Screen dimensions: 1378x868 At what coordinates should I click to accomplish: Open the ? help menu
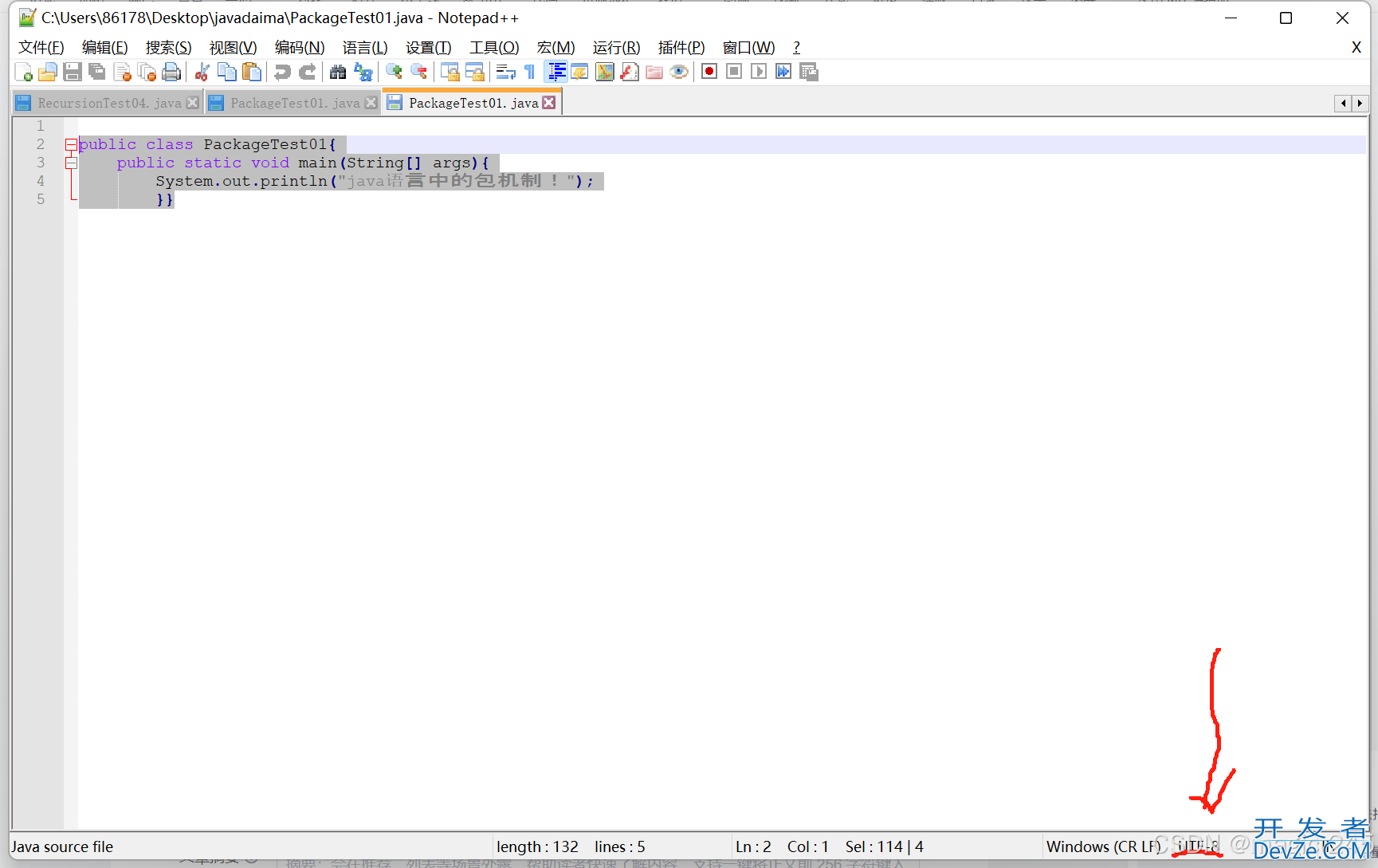796,48
